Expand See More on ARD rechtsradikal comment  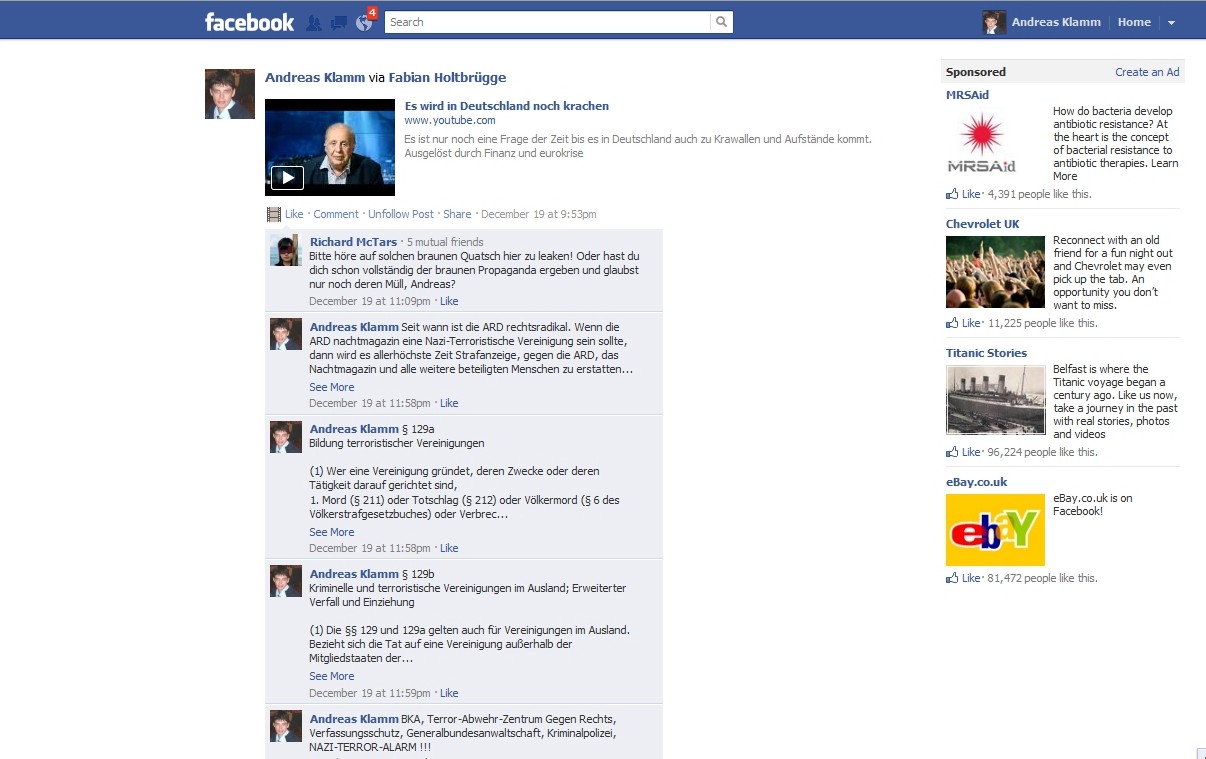[331, 387]
